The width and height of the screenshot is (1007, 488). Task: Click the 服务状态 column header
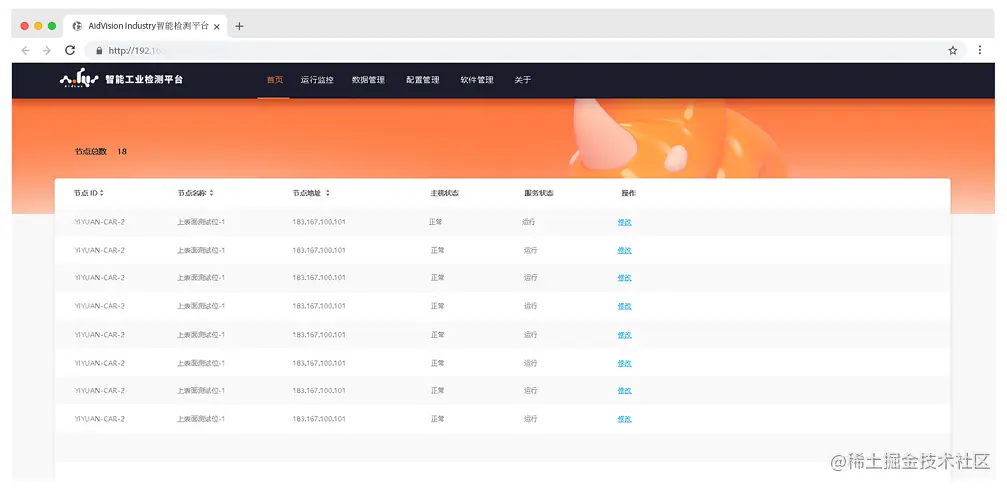click(x=539, y=193)
